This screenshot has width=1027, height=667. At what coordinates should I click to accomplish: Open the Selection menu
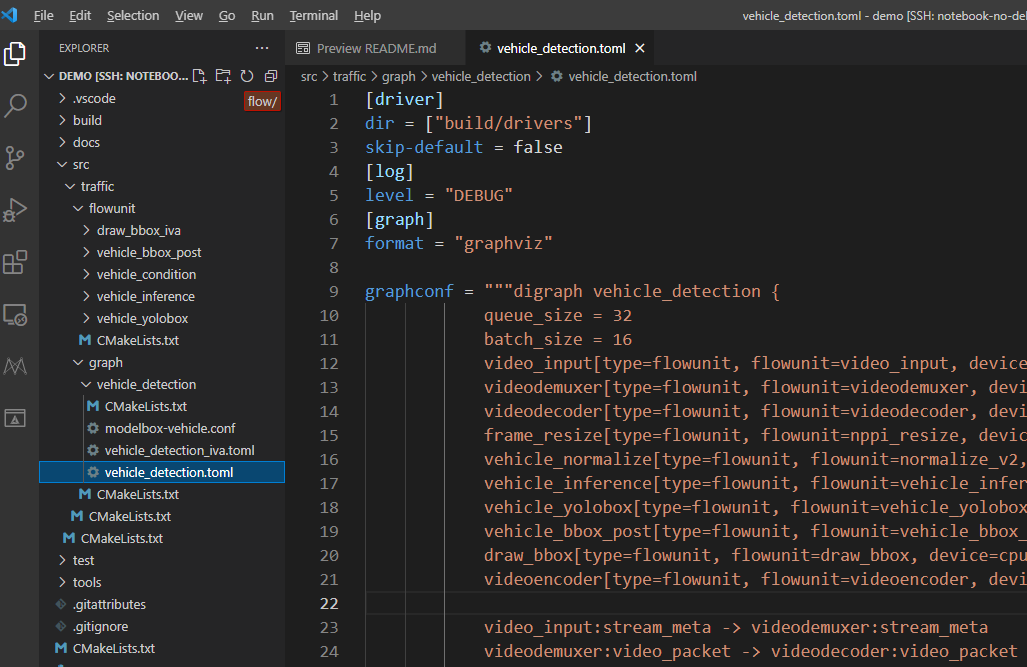(x=133, y=15)
